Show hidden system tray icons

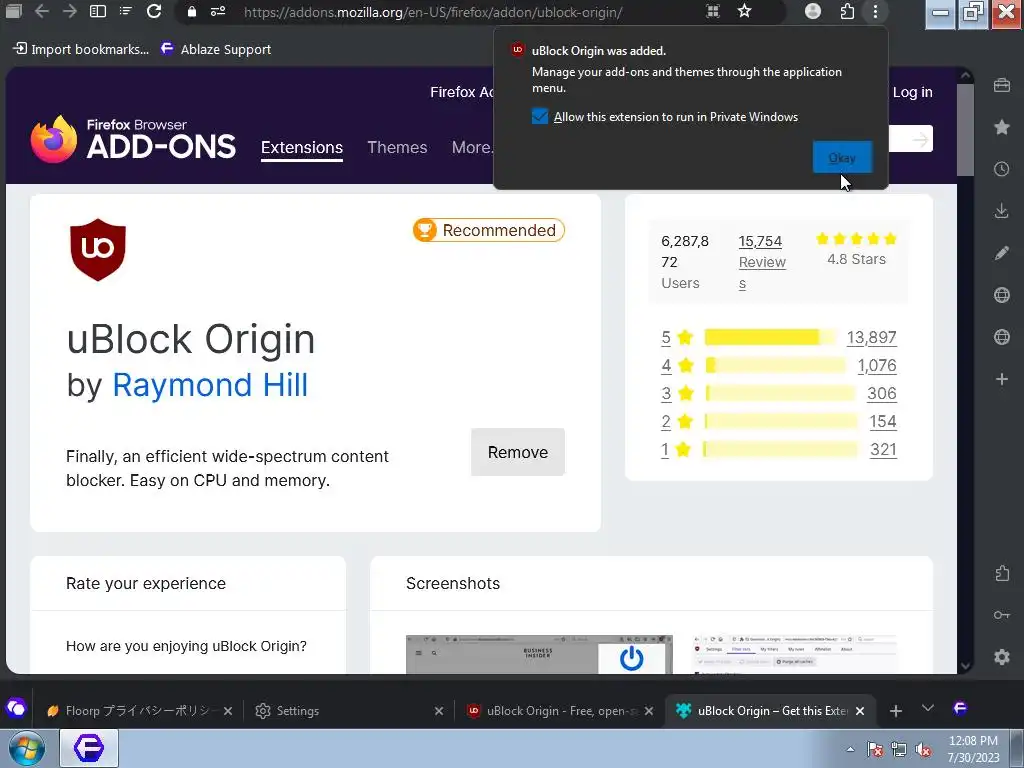tap(850, 750)
